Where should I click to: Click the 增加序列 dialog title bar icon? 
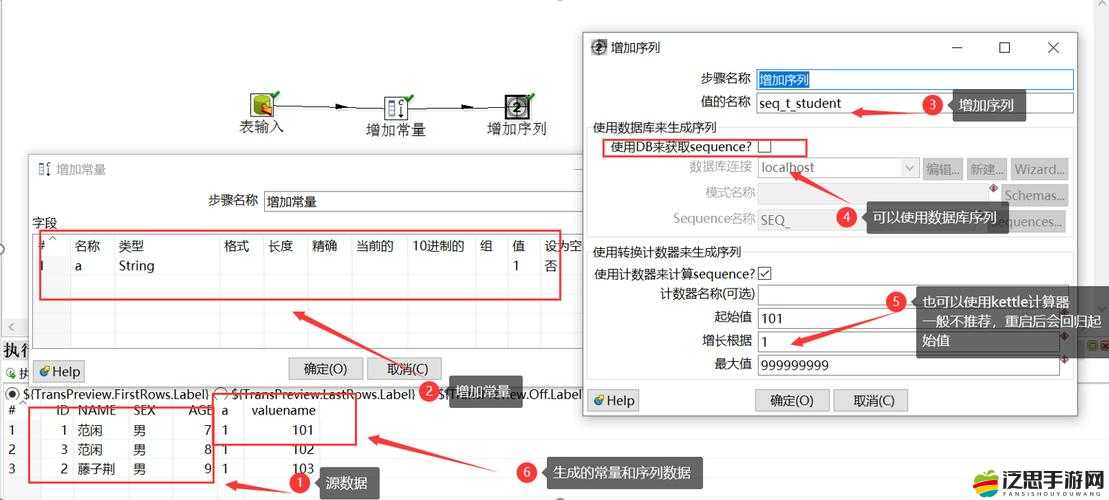pyautogui.click(x=598, y=47)
